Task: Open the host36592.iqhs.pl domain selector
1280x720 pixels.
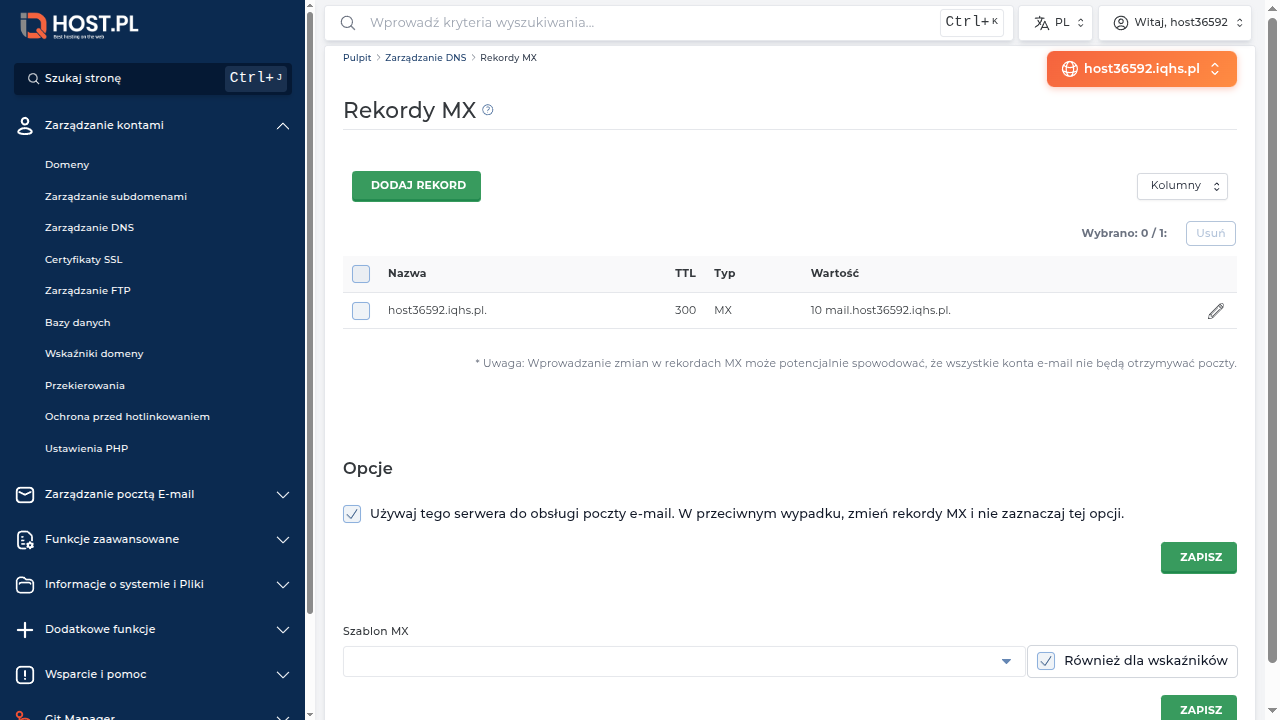Action: pyautogui.click(x=1142, y=69)
